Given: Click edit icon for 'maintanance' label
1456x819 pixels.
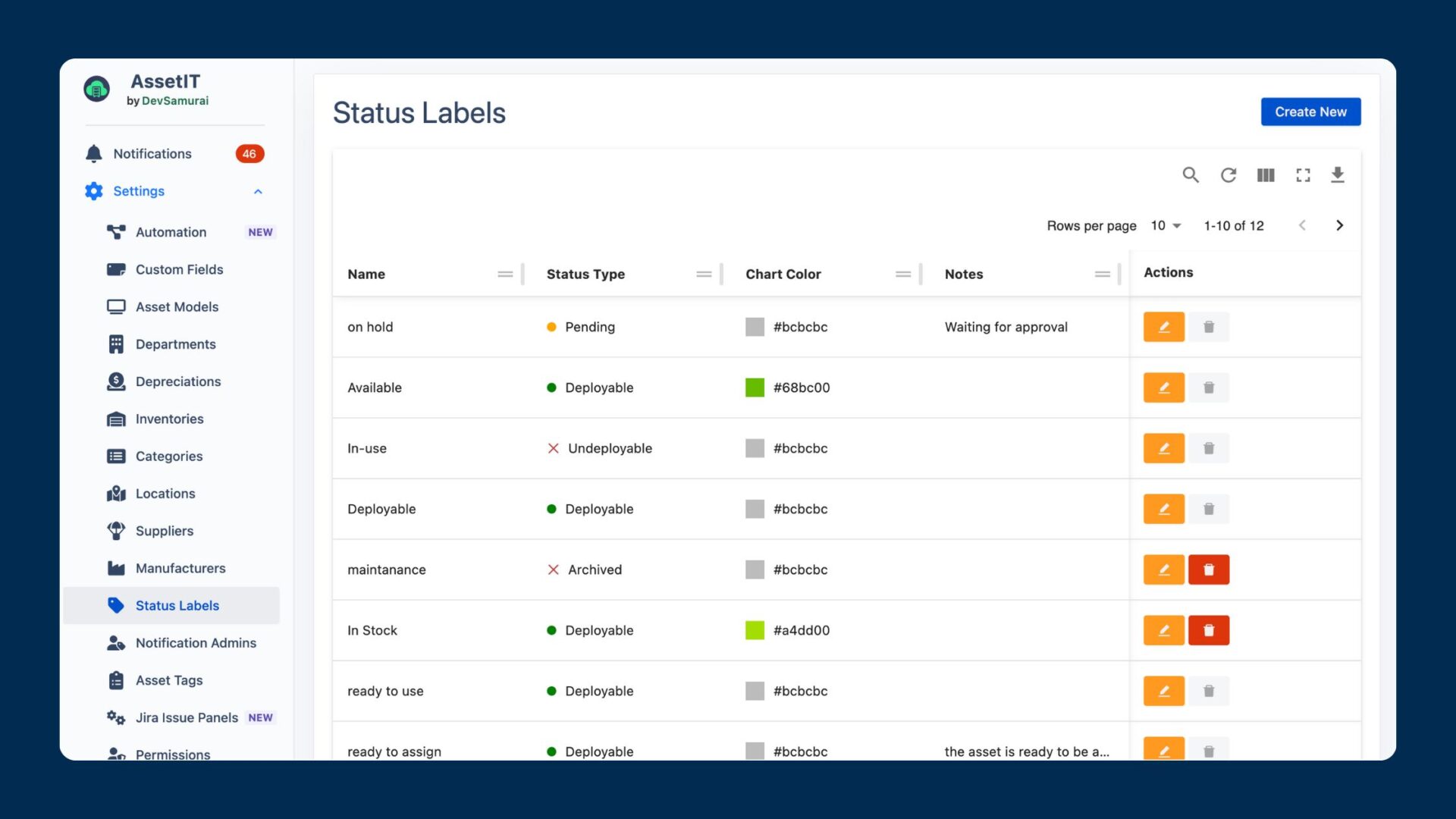Looking at the screenshot, I should (1163, 569).
